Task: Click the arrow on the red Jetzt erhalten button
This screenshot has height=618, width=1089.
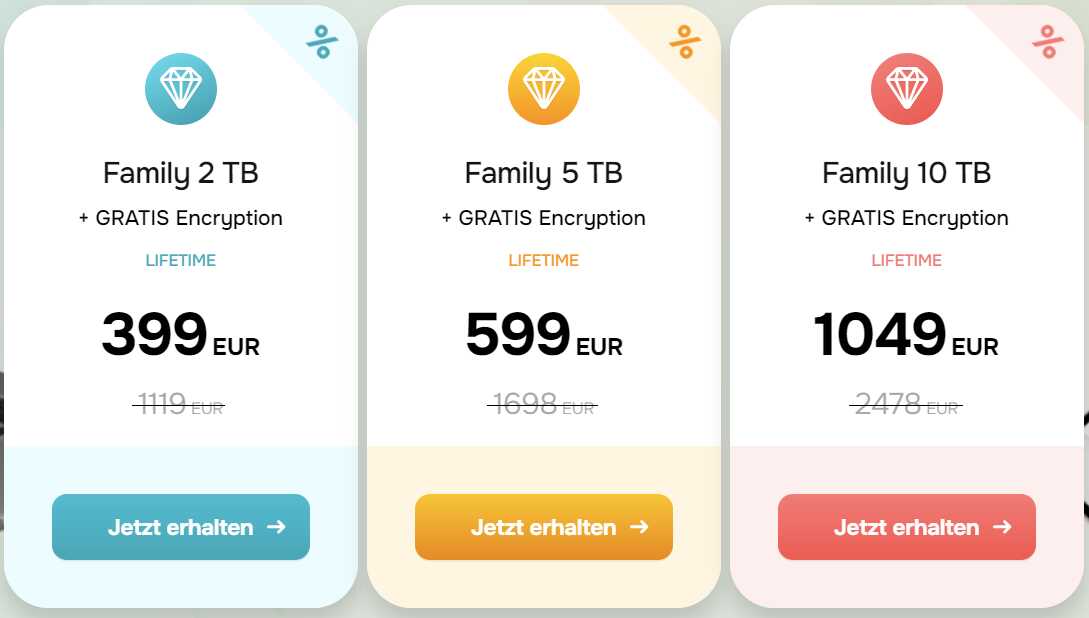Action: [1001, 527]
